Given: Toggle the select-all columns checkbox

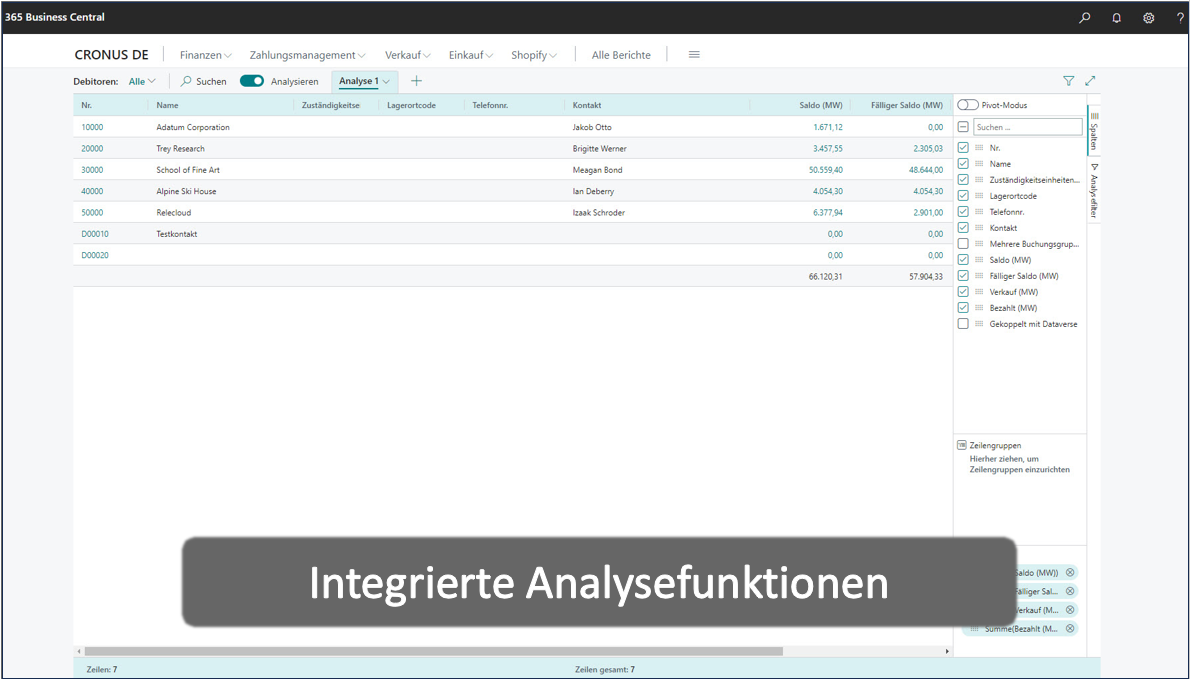Looking at the screenshot, I should tap(963, 127).
